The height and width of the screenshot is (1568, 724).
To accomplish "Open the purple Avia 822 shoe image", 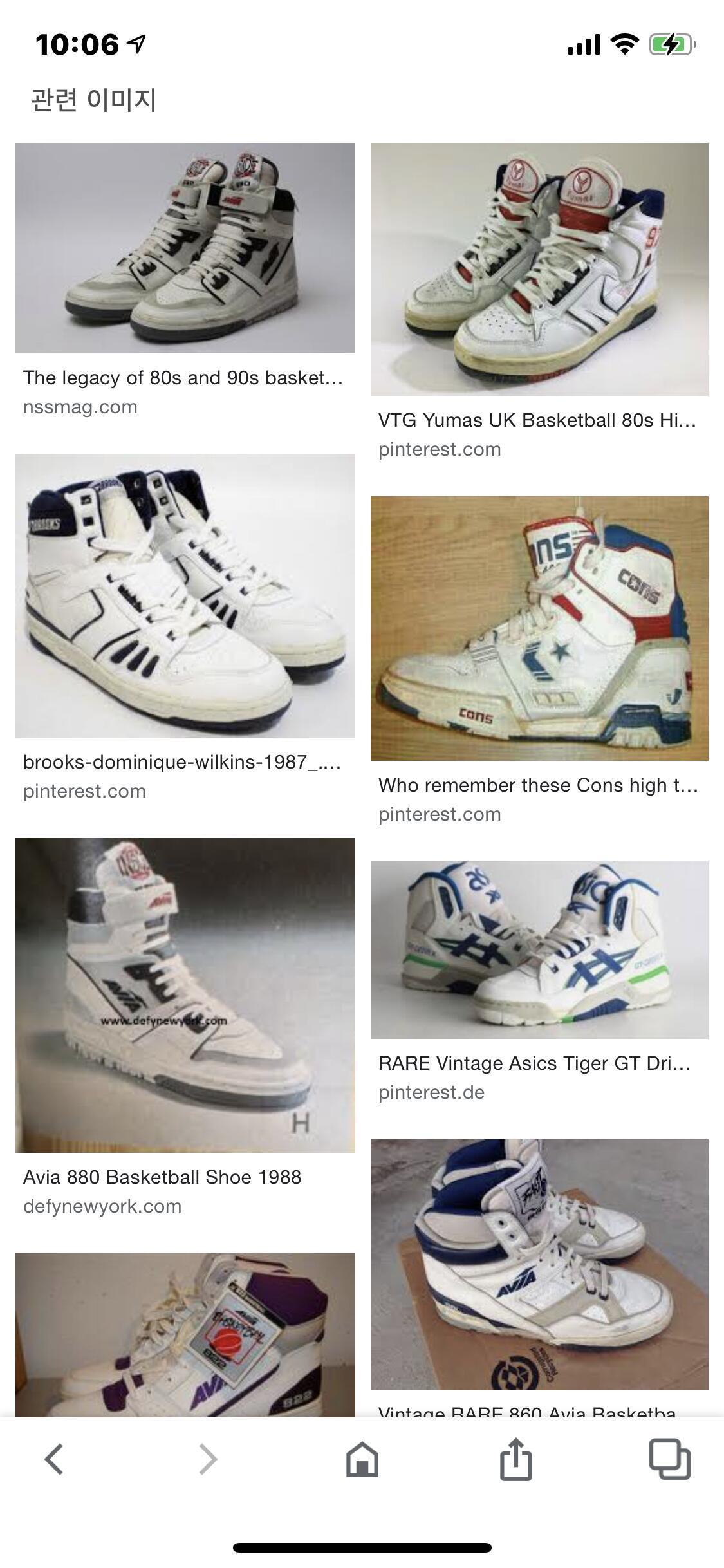I will pyautogui.click(x=185, y=1335).
